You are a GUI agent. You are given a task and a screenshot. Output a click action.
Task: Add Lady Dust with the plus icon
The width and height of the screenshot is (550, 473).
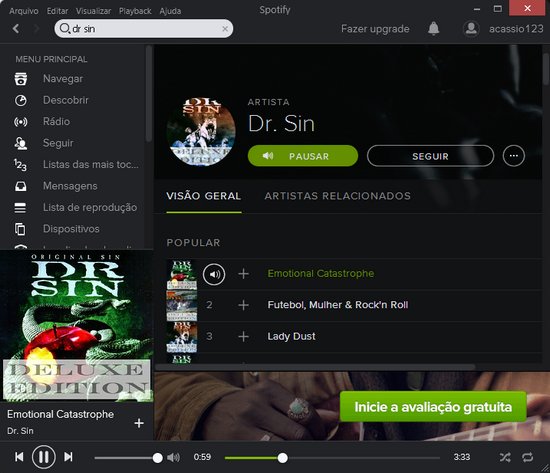(243, 337)
